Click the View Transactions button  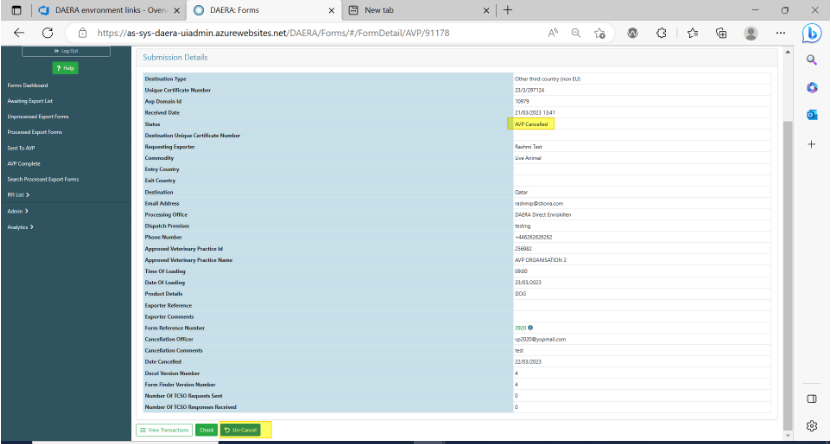coord(164,430)
